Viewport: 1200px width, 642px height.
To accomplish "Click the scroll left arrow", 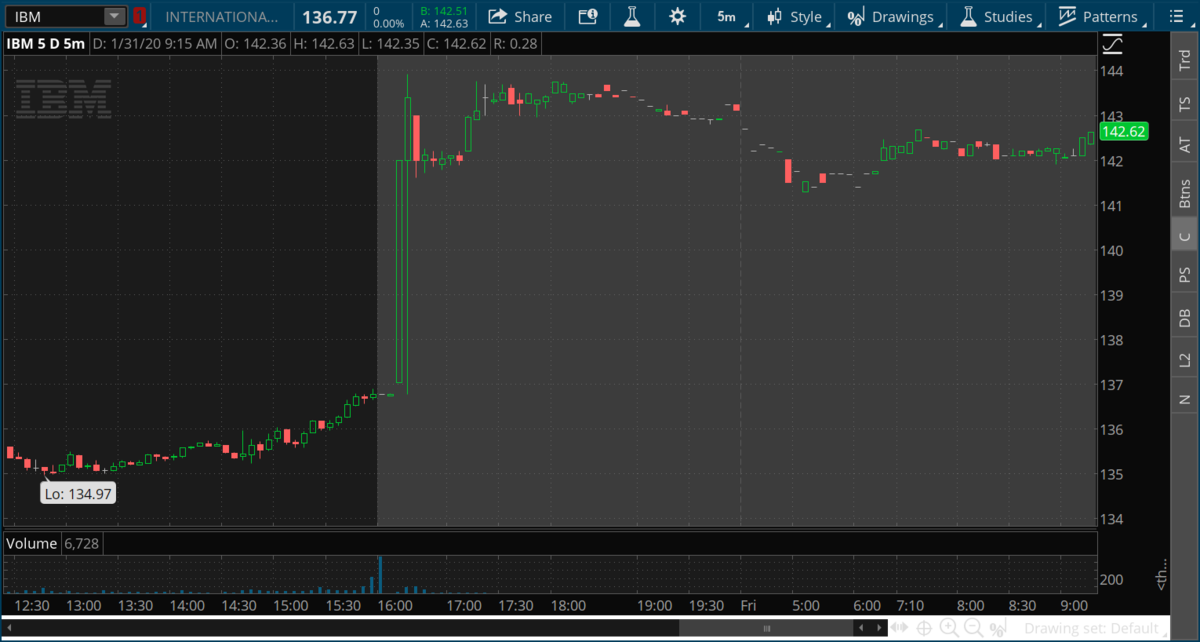I will (861, 628).
